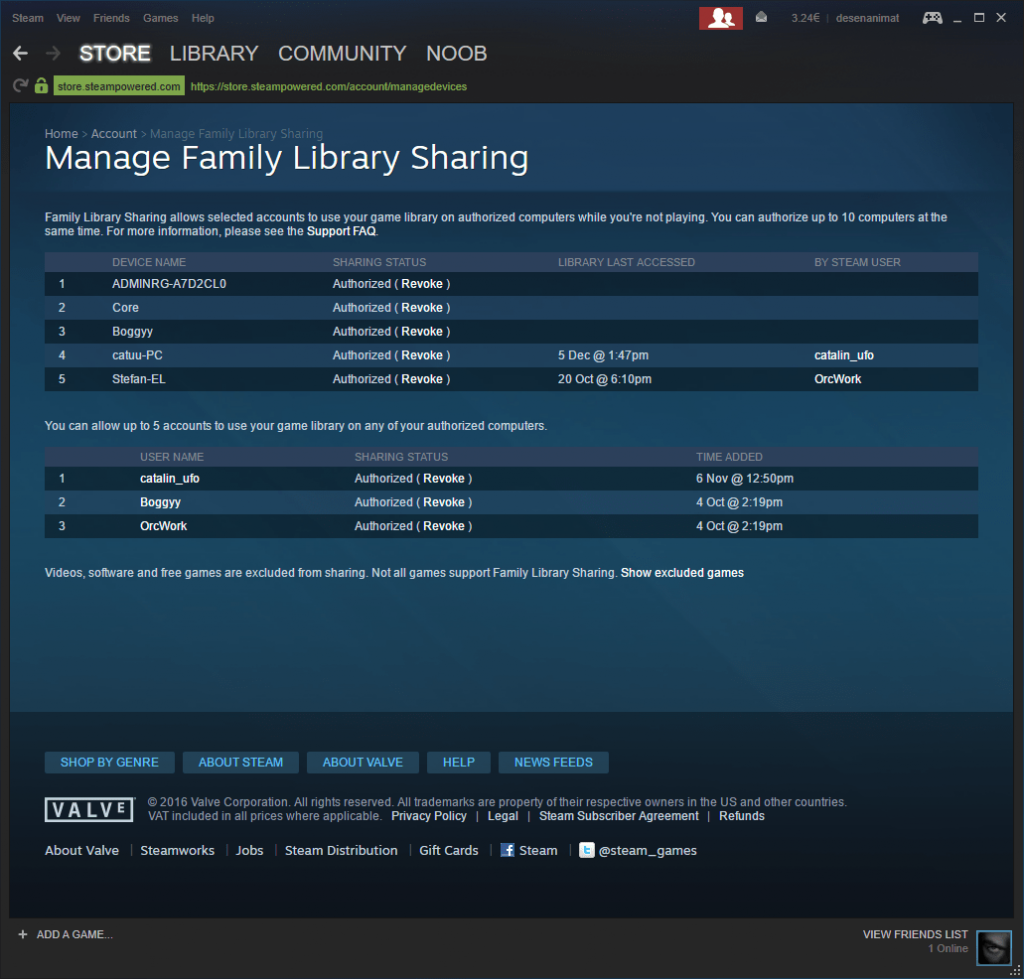Navigate back with the left arrow icon
Viewport: 1024px width, 979px height.
20,53
